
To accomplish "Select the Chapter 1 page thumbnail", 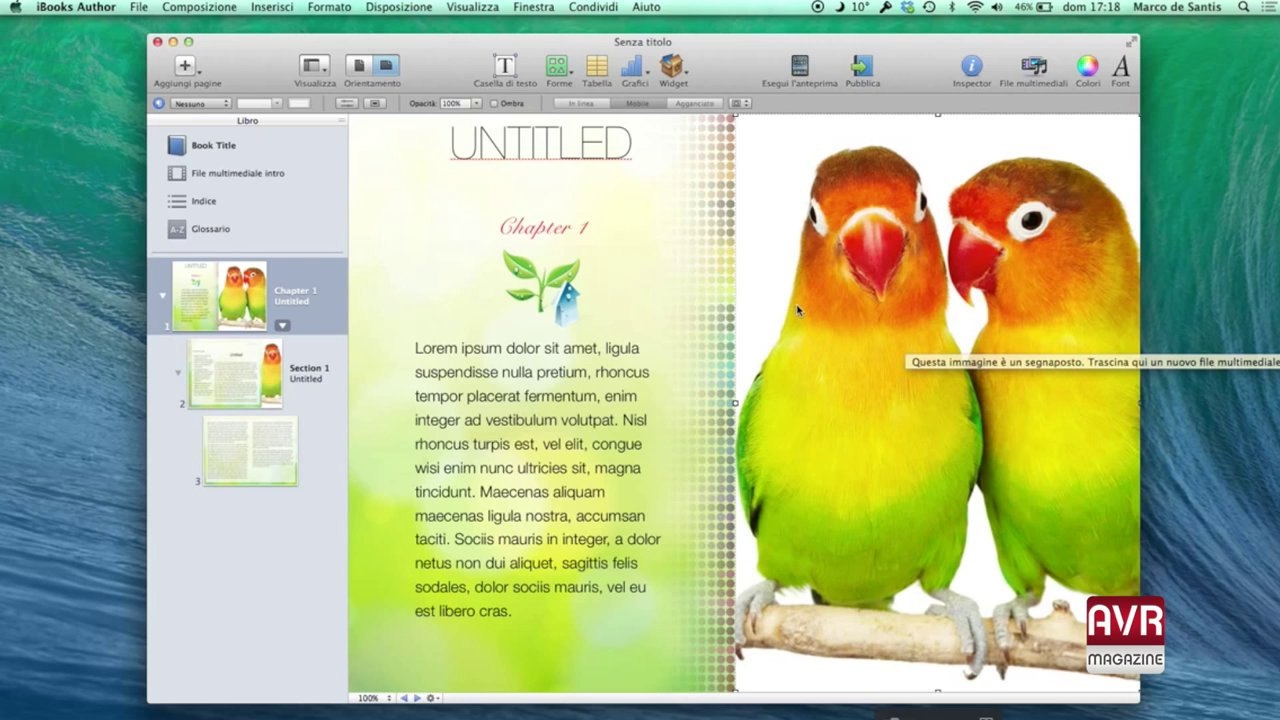I will [x=220, y=296].
